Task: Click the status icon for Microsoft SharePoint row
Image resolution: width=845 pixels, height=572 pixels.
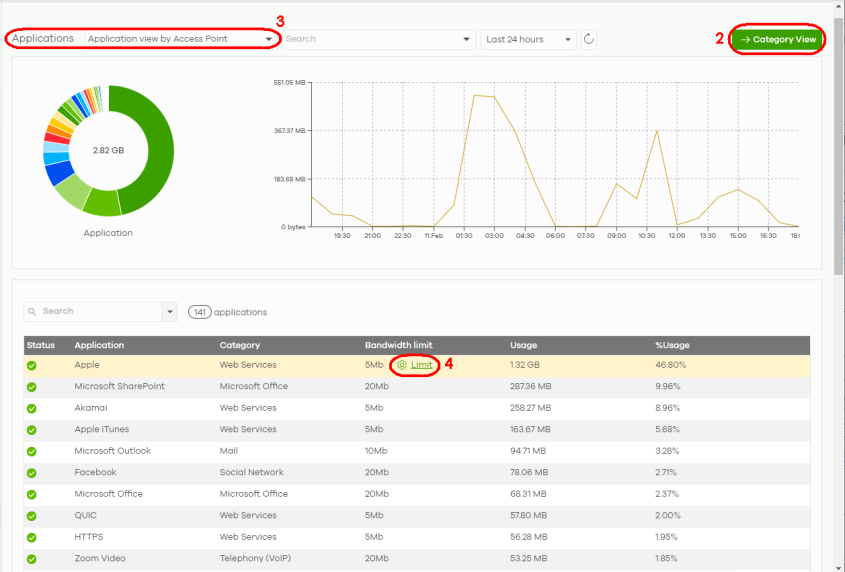Action: [32, 387]
